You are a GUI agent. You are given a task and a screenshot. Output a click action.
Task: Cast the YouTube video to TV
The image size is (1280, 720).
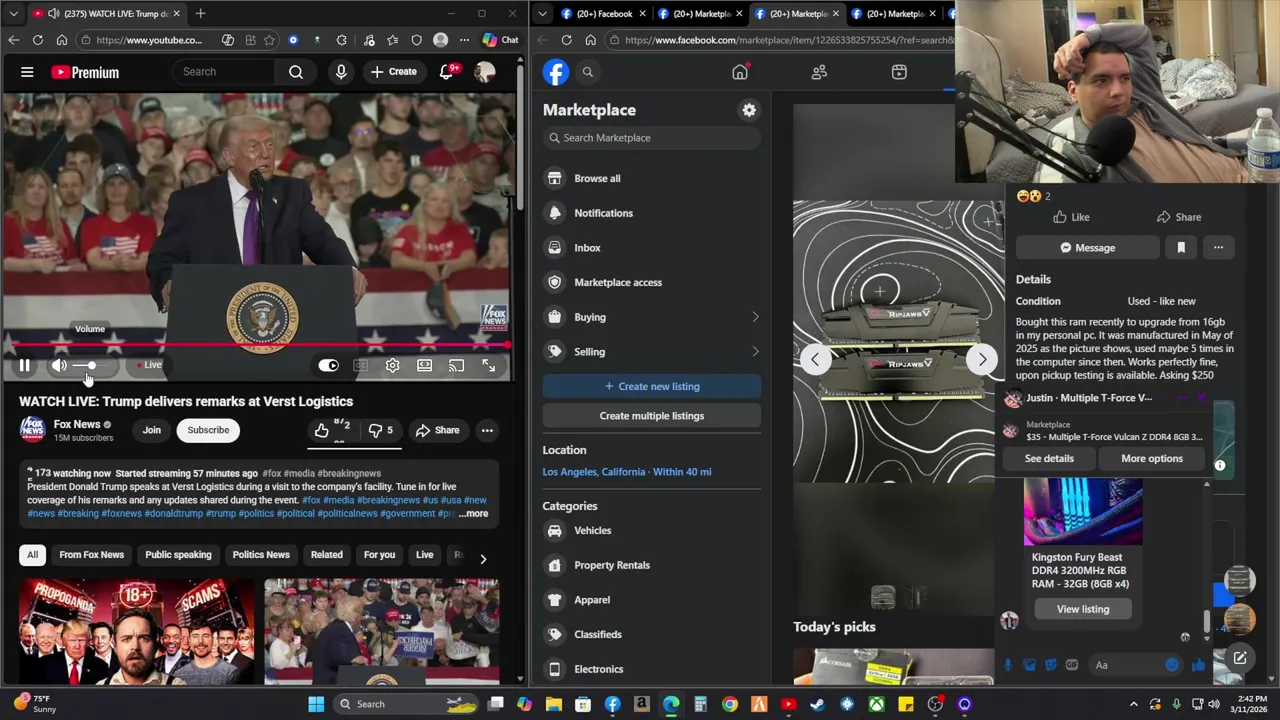[x=456, y=366]
